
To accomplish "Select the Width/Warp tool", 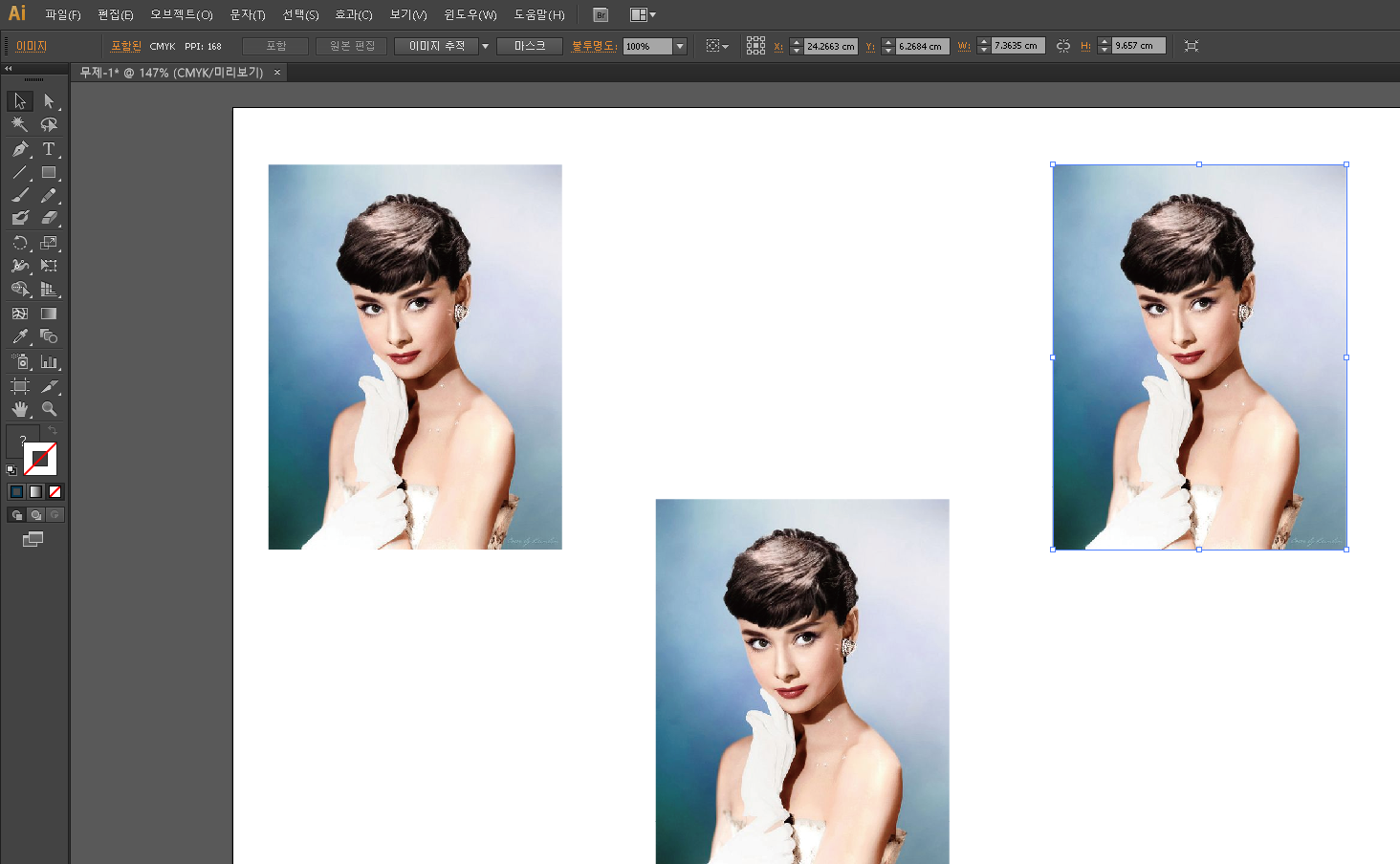I will pos(20,266).
